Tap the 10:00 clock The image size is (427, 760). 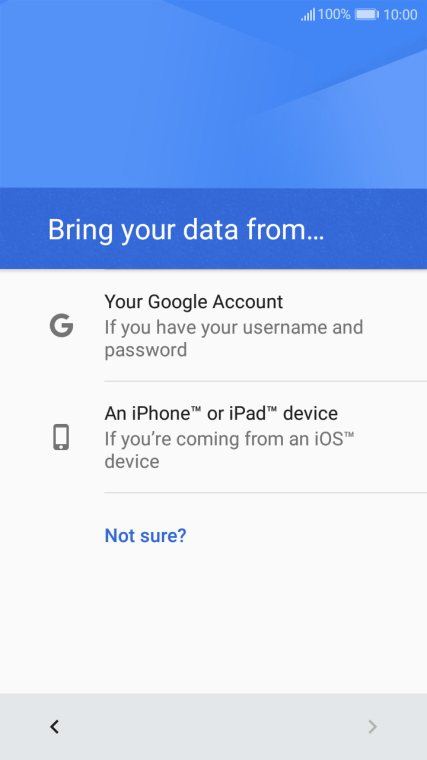400,15
